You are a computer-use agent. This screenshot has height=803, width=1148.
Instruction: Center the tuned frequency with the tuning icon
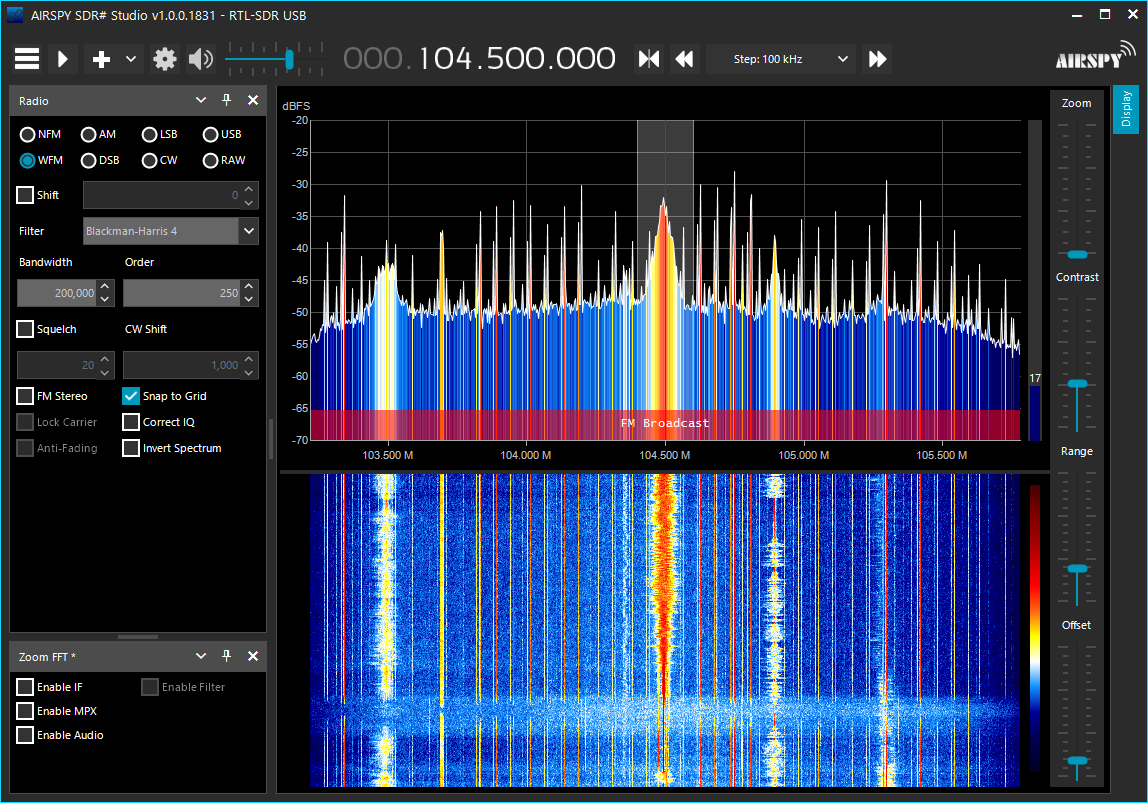pyautogui.click(x=649, y=59)
